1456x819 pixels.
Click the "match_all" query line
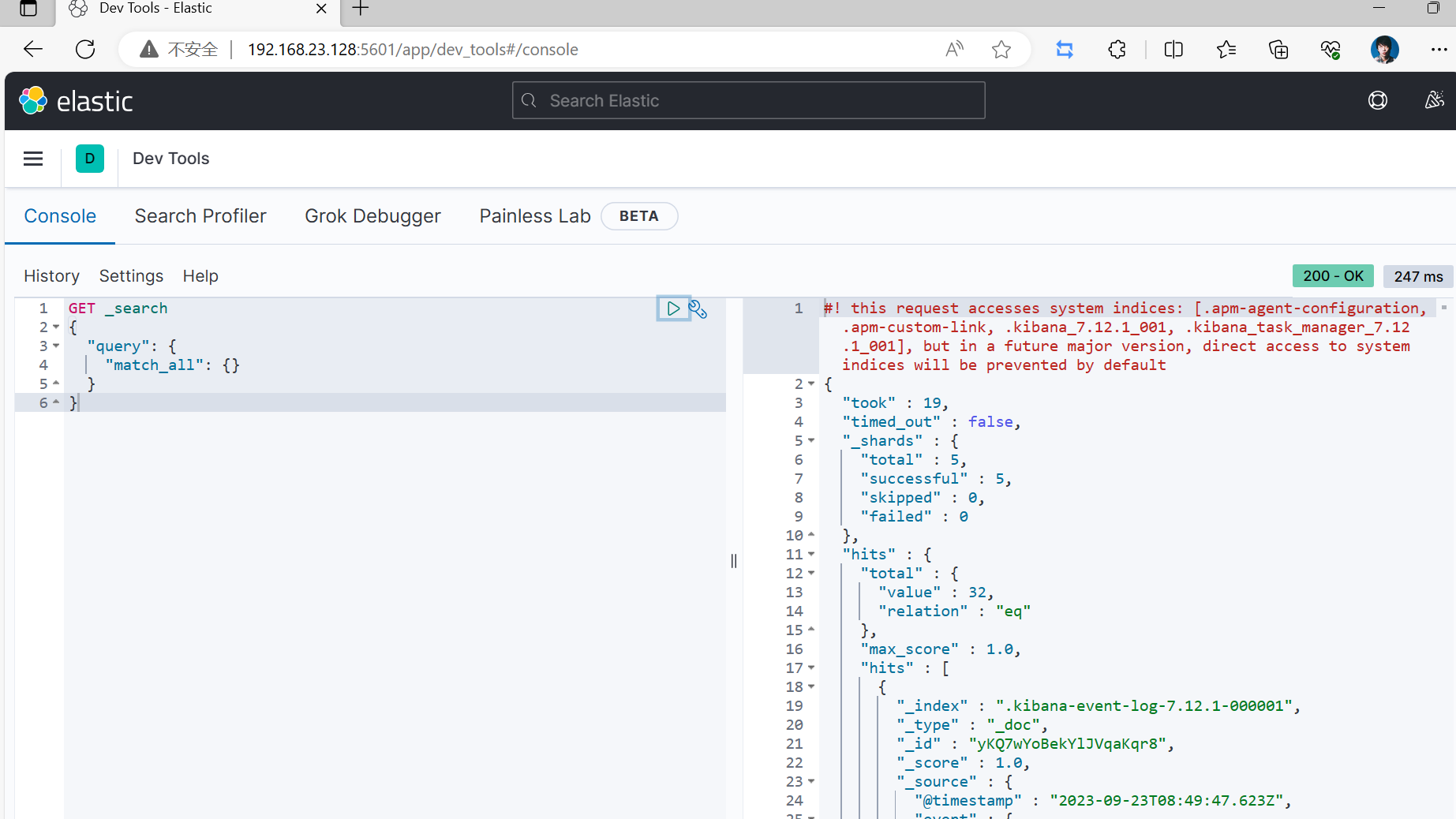pos(172,365)
